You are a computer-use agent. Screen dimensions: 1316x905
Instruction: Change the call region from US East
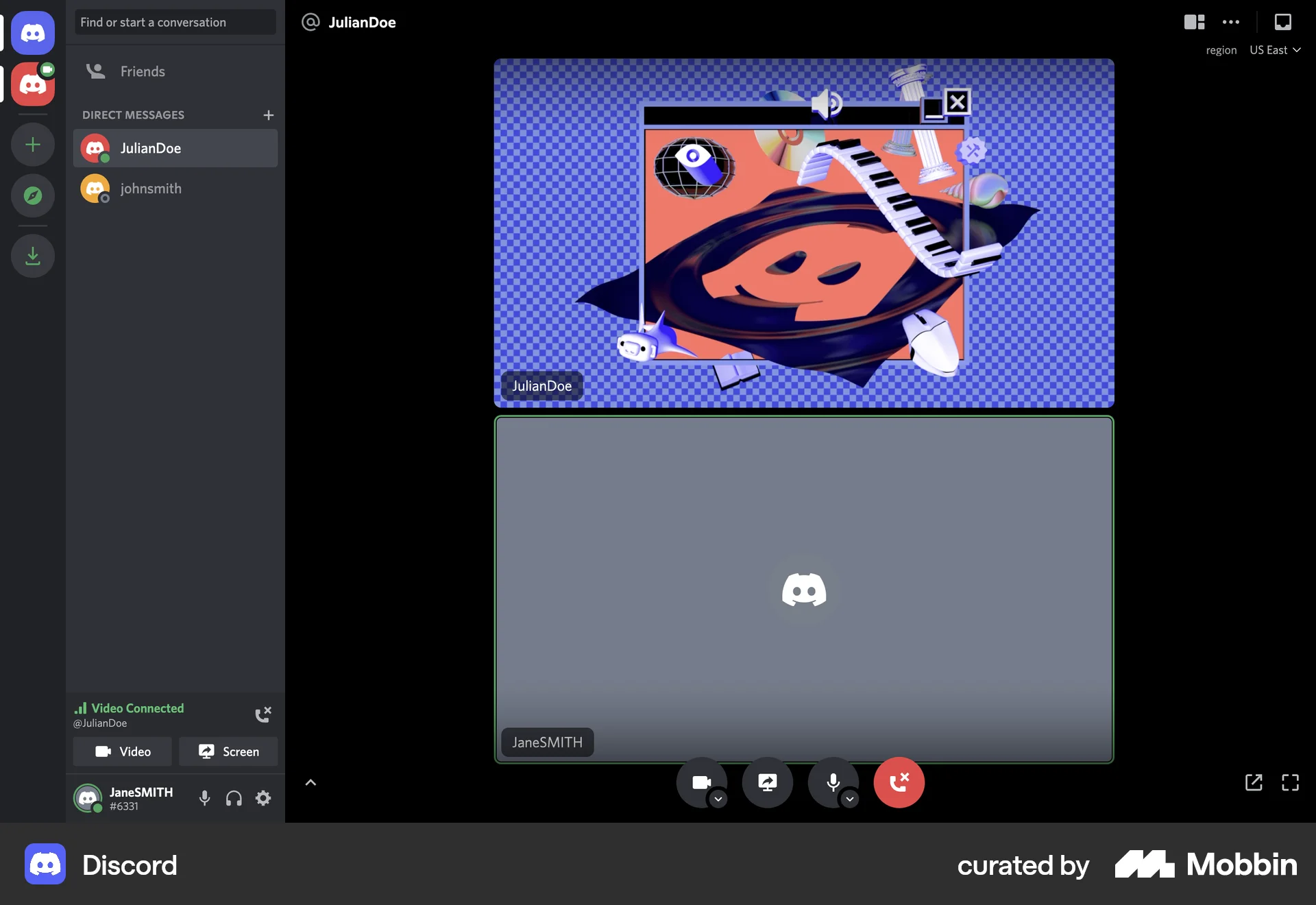point(1274,49)
